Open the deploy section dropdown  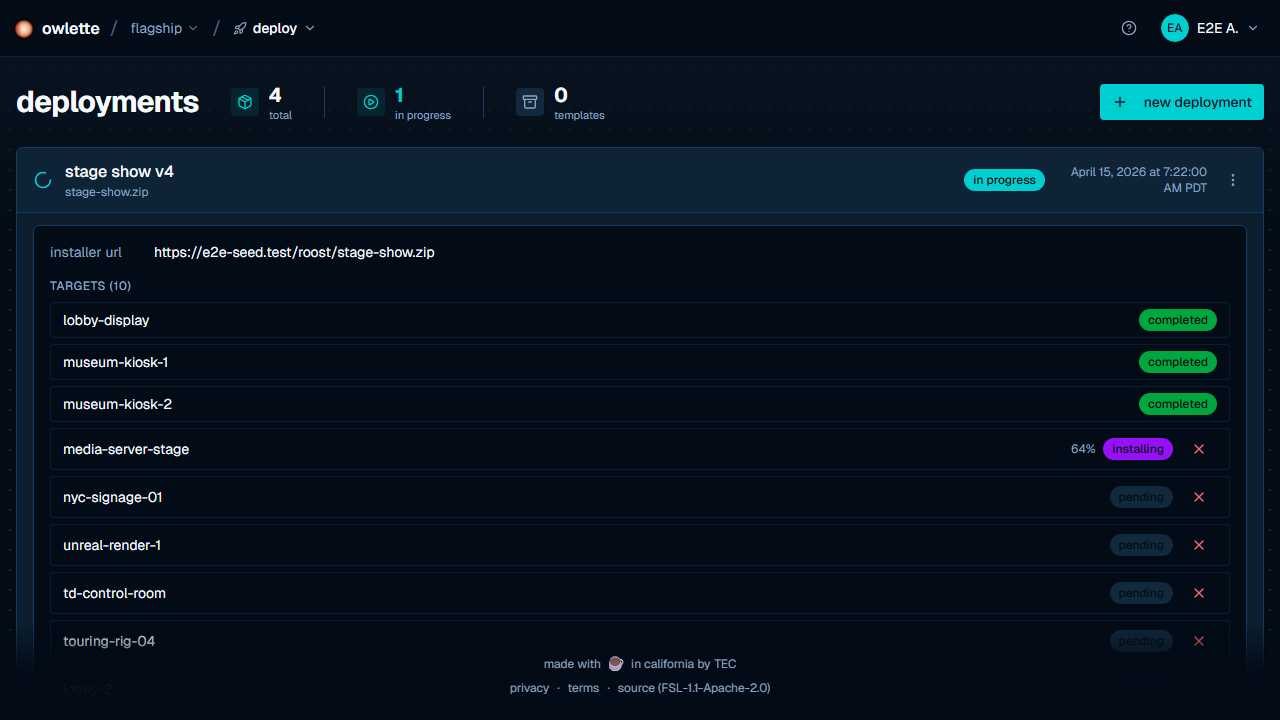pyautogui.click(x=274, y=28)
